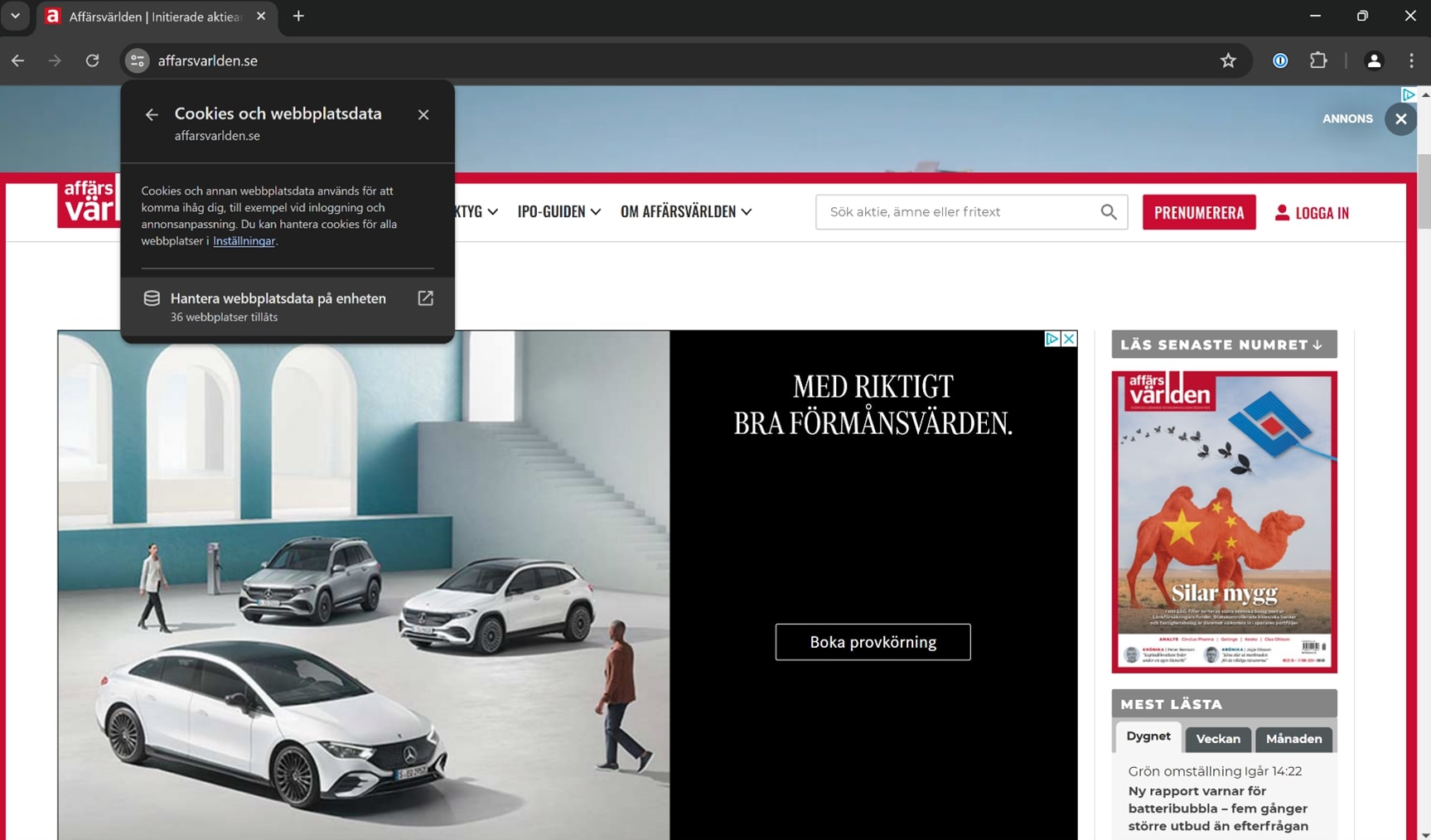Click the AdChoices icon on Mercedes ad
The width and height of the screenshot is (1431, 840).
click(x=1052, y=338)
